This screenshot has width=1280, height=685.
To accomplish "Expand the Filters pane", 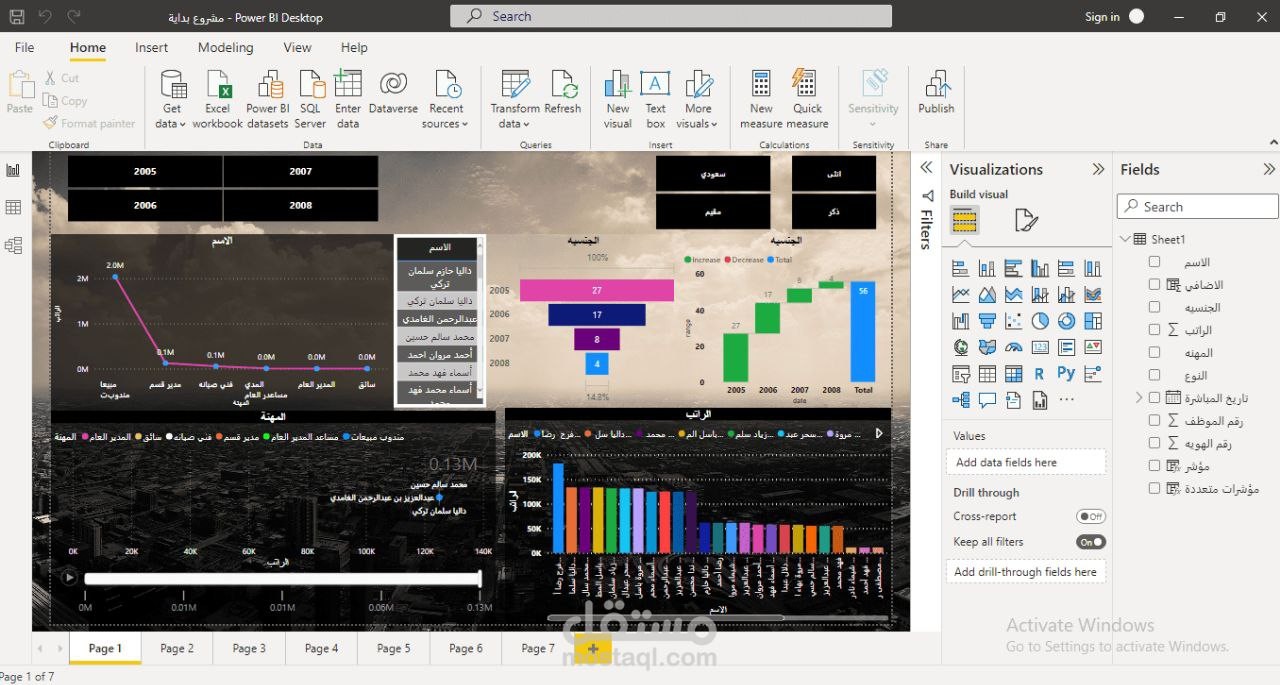I will coord(926,168).
